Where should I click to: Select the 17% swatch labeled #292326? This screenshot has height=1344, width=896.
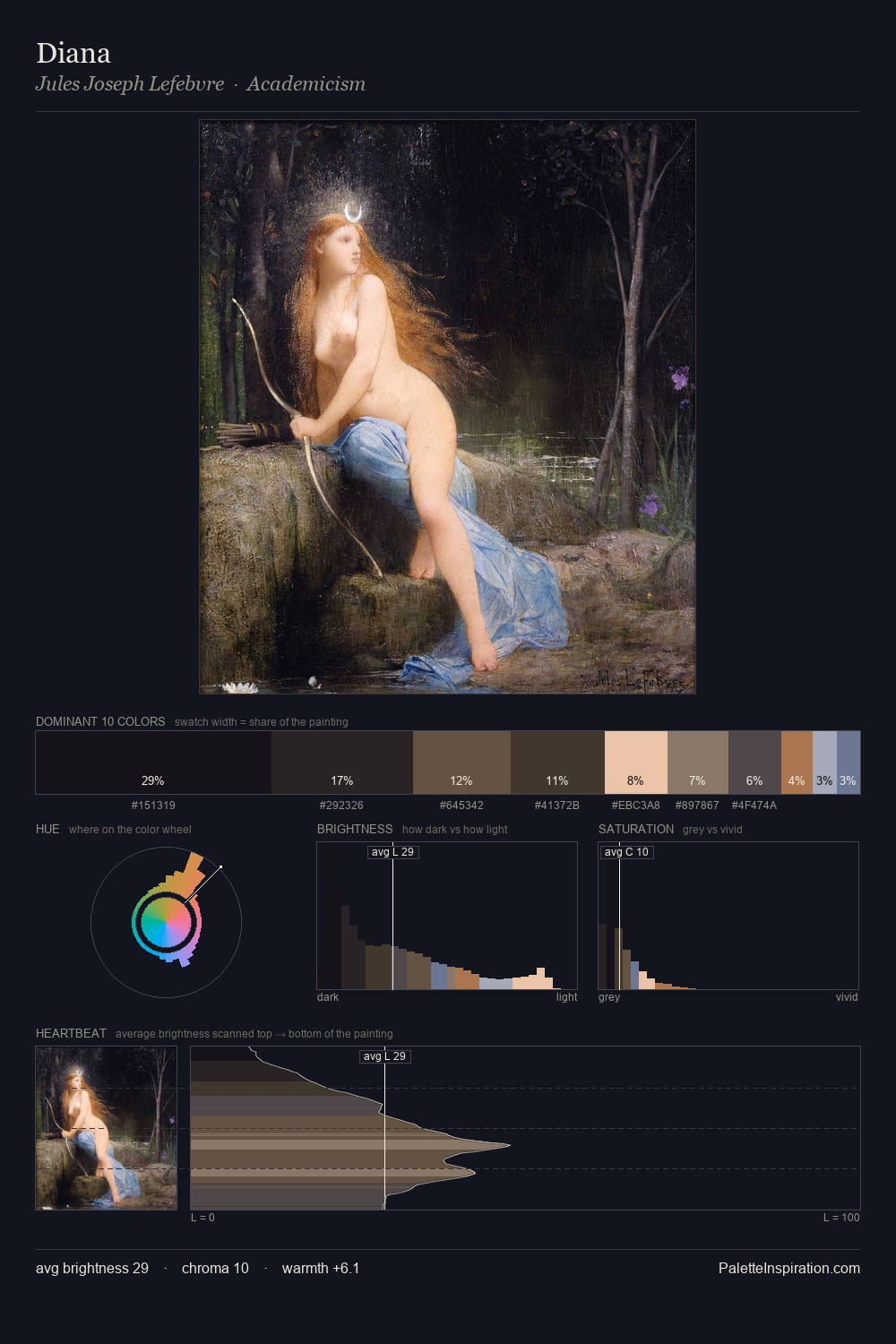coord(342,762)
